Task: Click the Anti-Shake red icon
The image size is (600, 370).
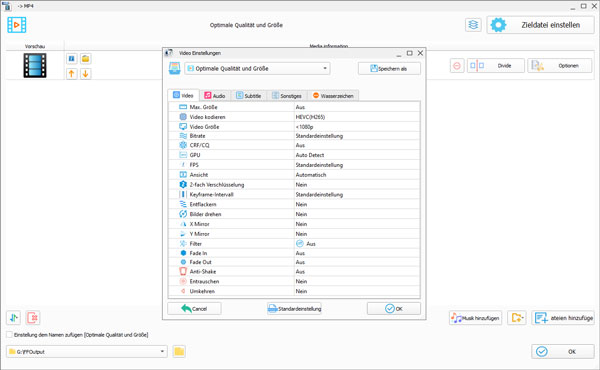Action: tap(183, 271)
